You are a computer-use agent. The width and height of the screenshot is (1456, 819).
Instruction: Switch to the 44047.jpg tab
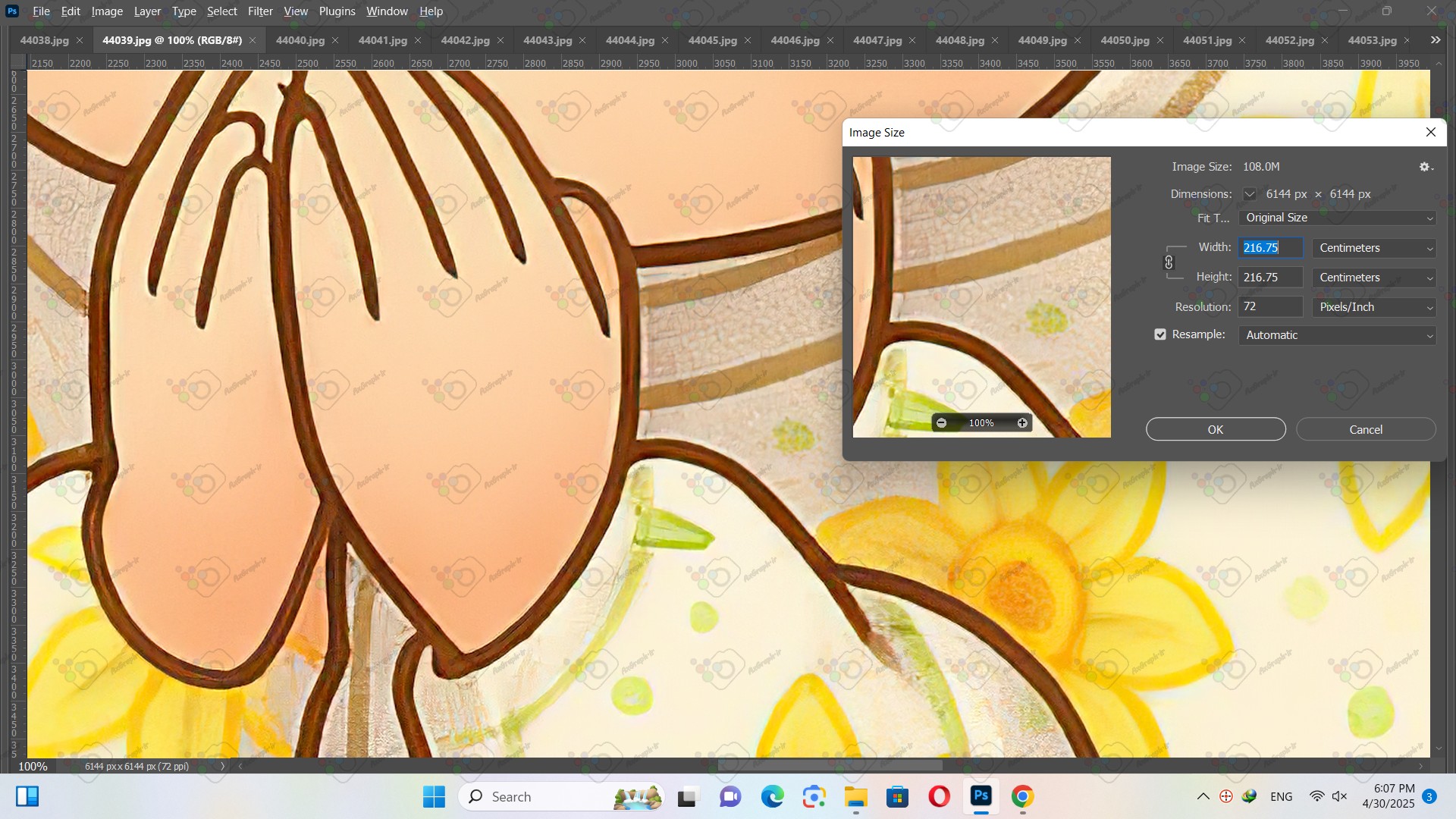coord(877,41)
